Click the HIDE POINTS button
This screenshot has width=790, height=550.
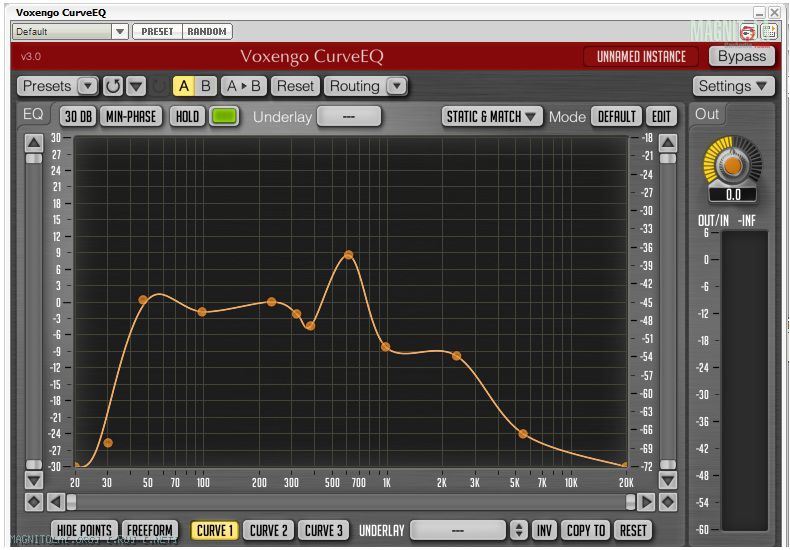(84, 531)
